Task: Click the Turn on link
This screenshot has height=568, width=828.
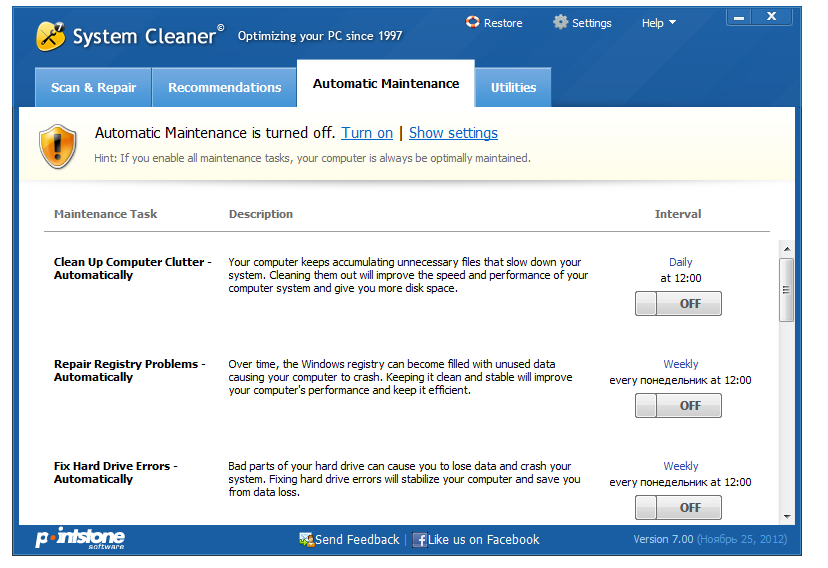Action: [x=367, y=133]
